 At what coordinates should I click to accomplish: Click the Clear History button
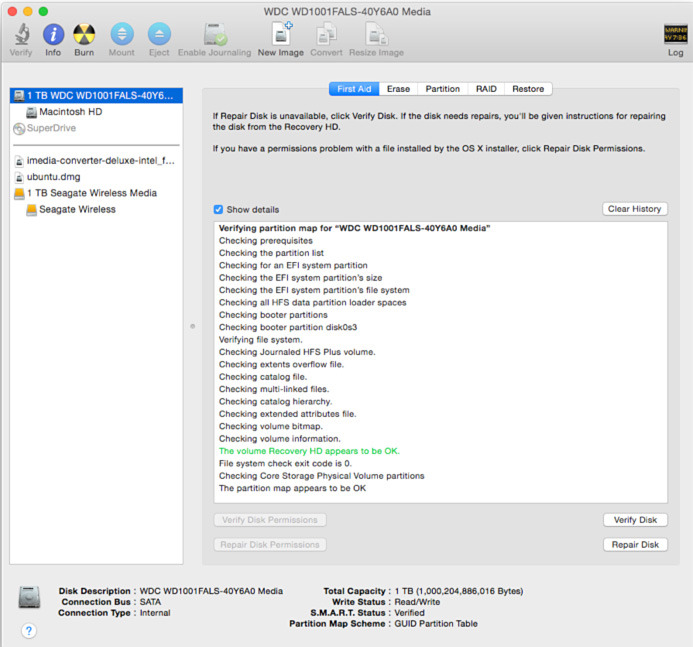[x=635, y=209]
